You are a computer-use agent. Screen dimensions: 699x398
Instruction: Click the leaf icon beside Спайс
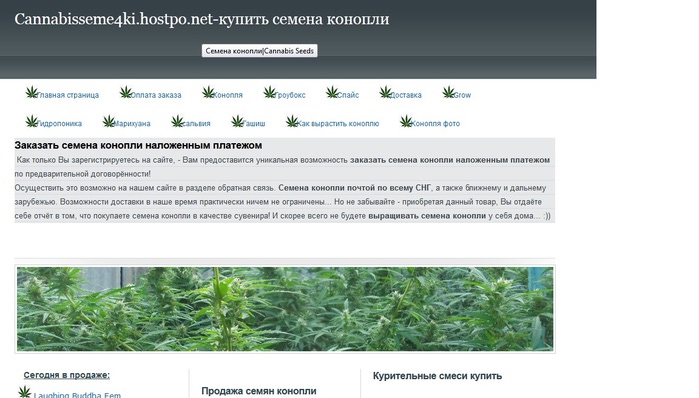point(332,92)
